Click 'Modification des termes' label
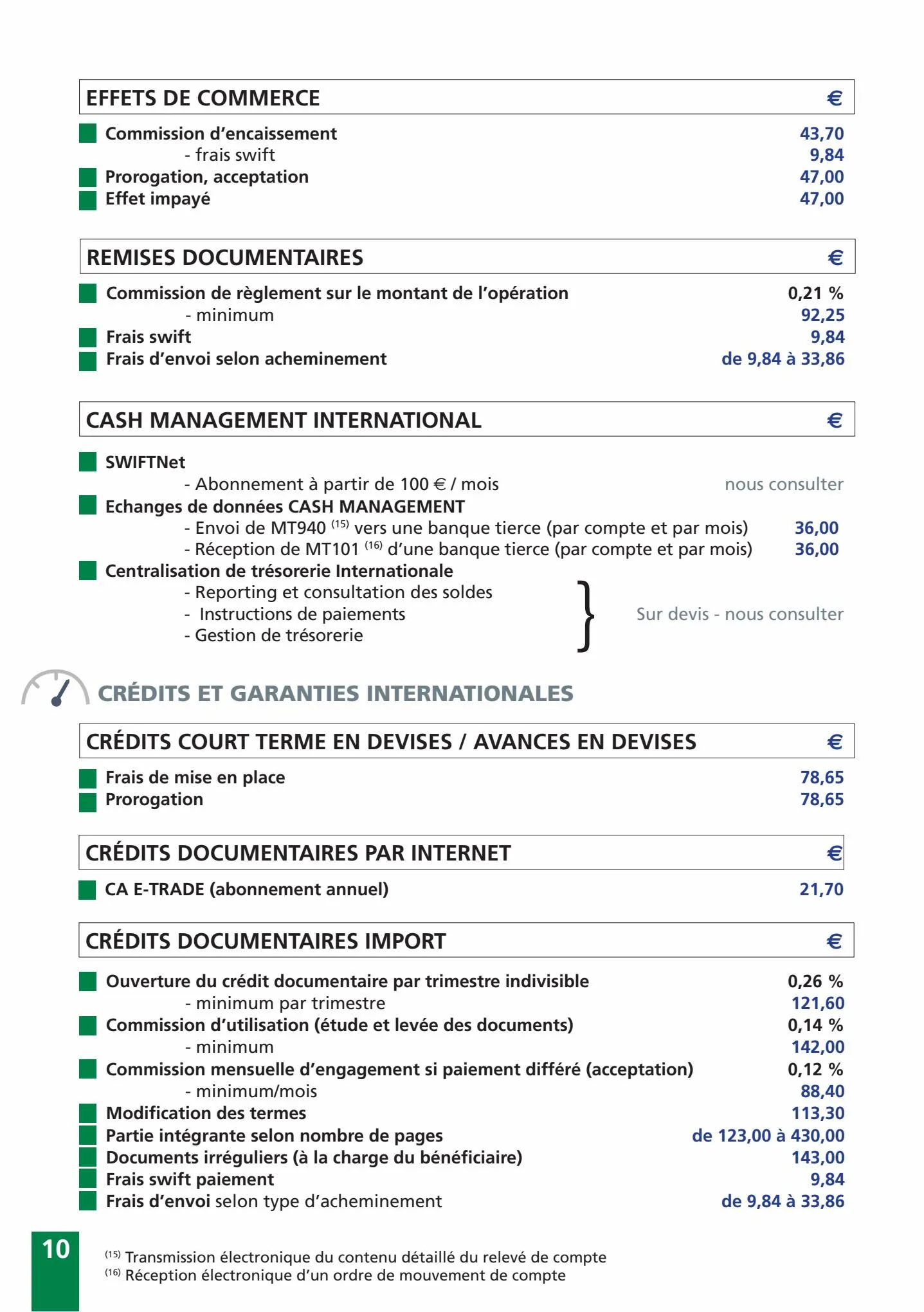This screenshot has width=924, height=1312. click(x=206, y=1113)
